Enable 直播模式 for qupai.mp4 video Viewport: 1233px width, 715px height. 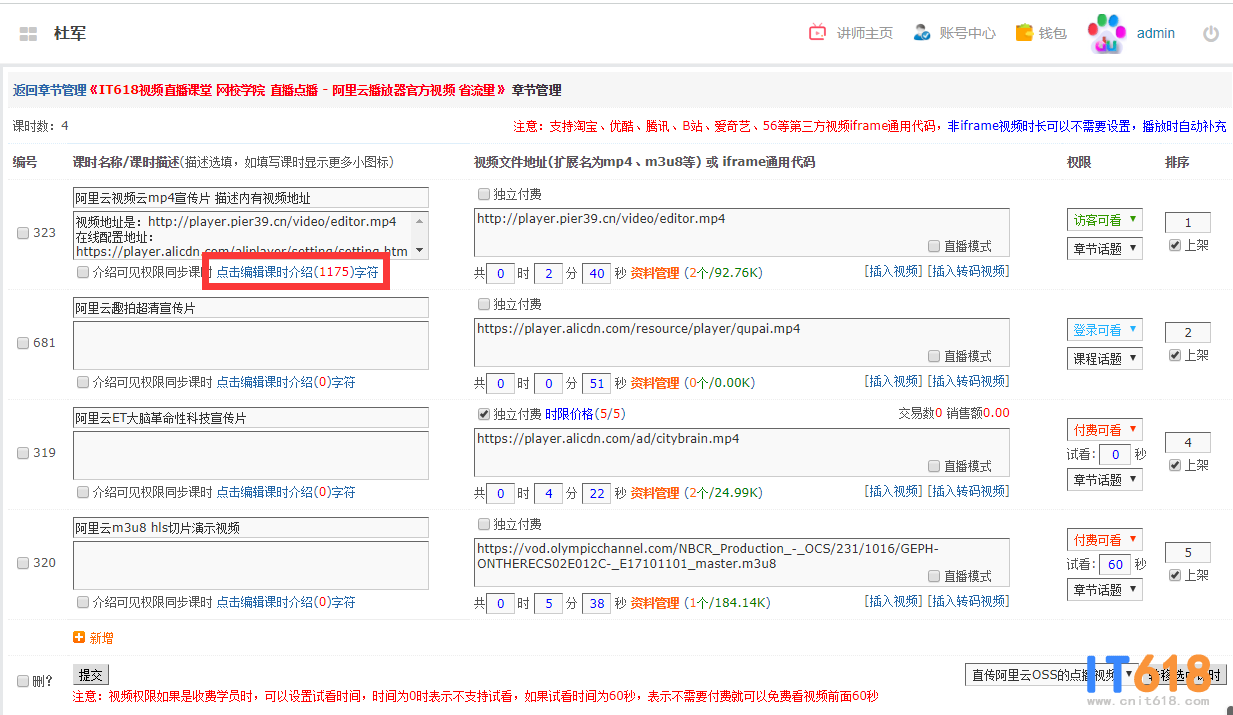[934, 356]
